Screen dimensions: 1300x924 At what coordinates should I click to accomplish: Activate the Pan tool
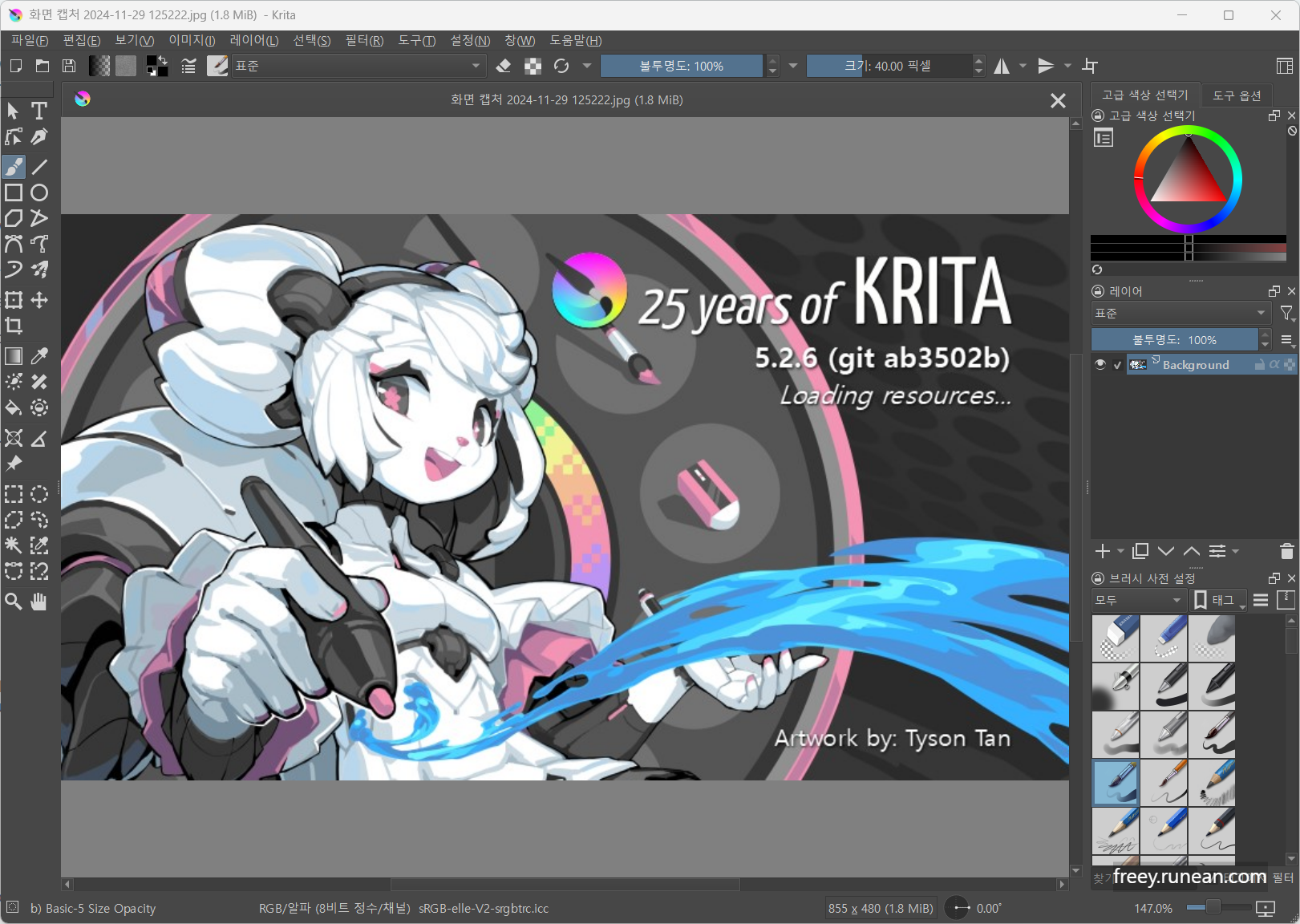pos(38,602)
